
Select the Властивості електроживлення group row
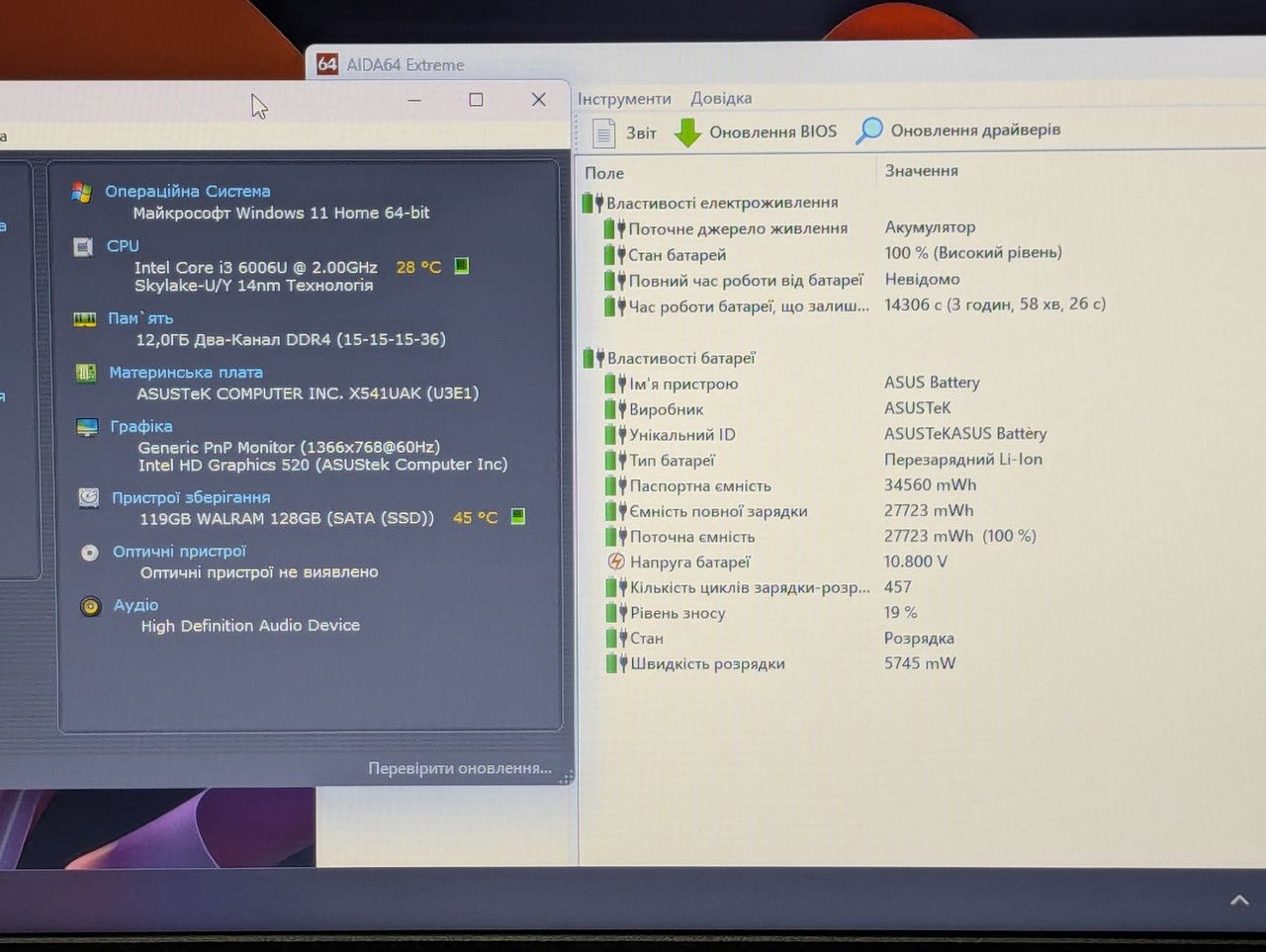(x=710, y=203)
